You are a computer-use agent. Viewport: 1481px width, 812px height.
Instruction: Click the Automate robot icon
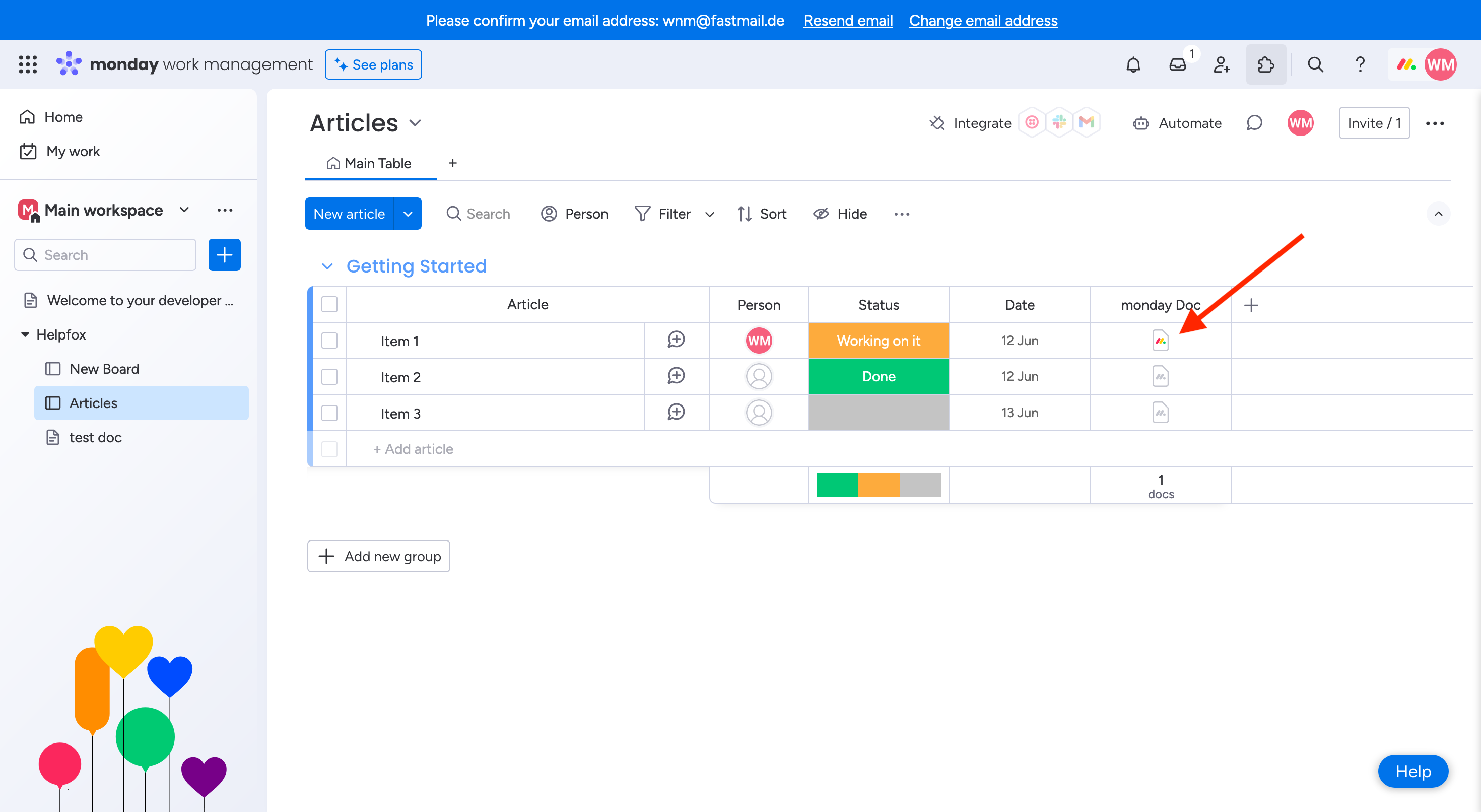click(x=1140, y=123)
